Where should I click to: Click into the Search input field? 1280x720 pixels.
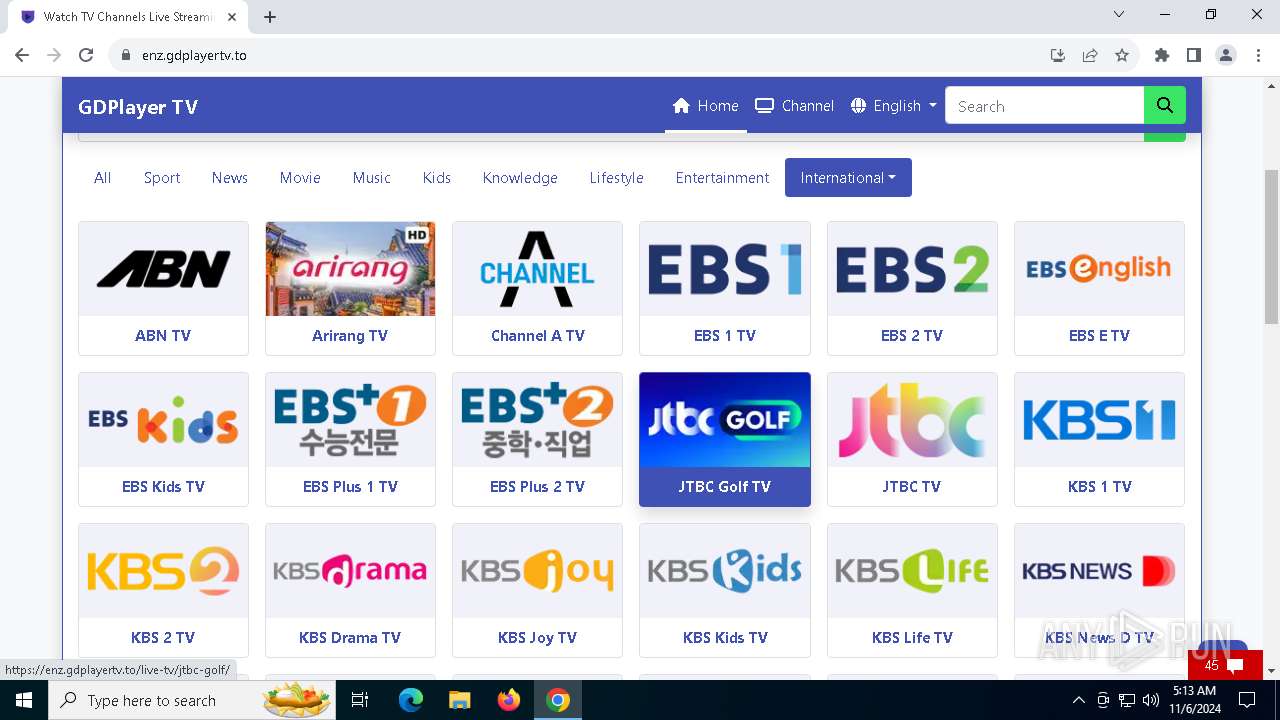pos(1044,105)
